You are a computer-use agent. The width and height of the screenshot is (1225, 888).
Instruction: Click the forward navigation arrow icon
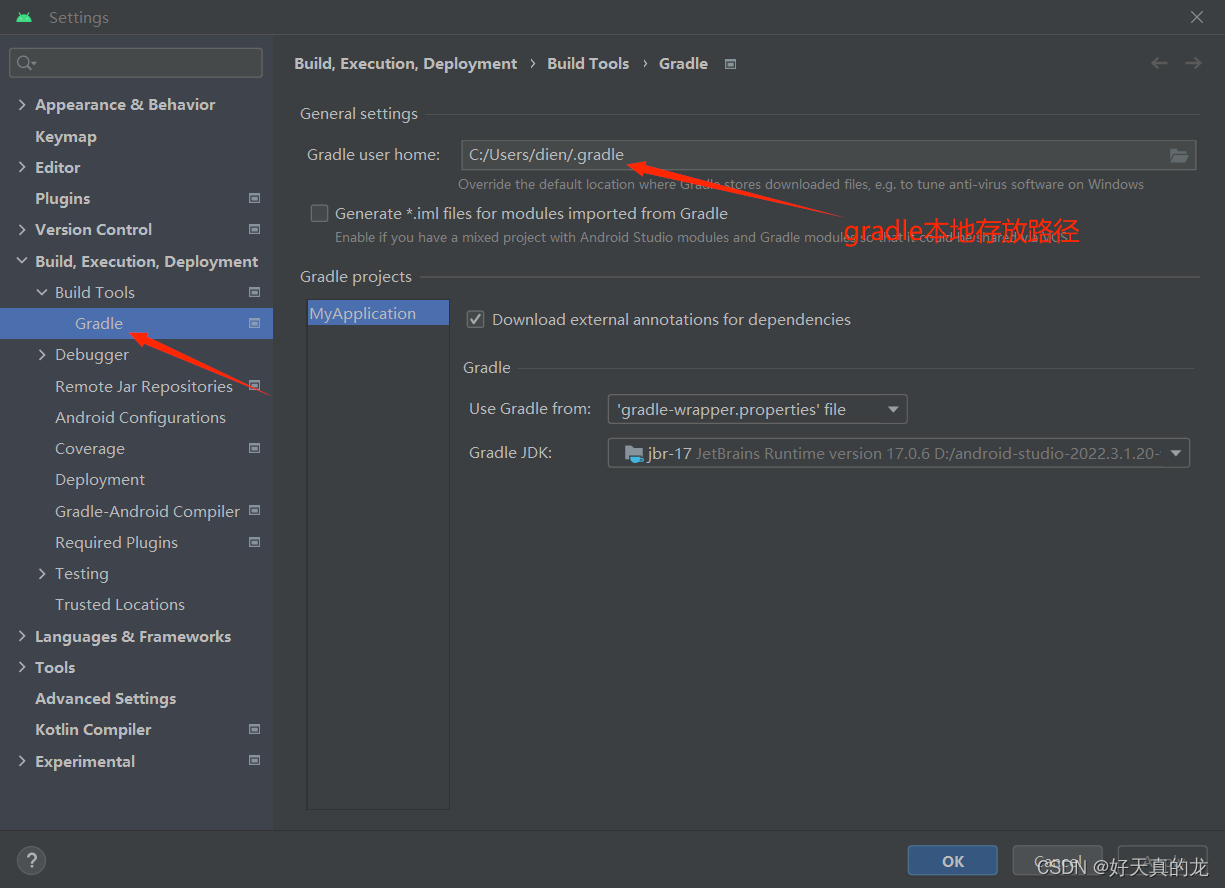point(1193,63)
